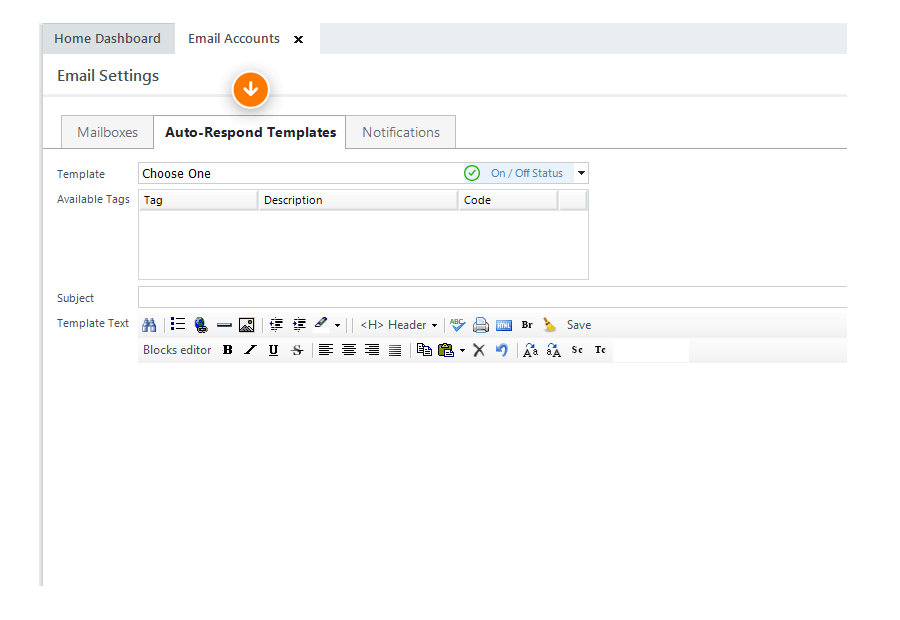Switch to HTML source view
Screen dimensions: 900x620
pos(504,326)
